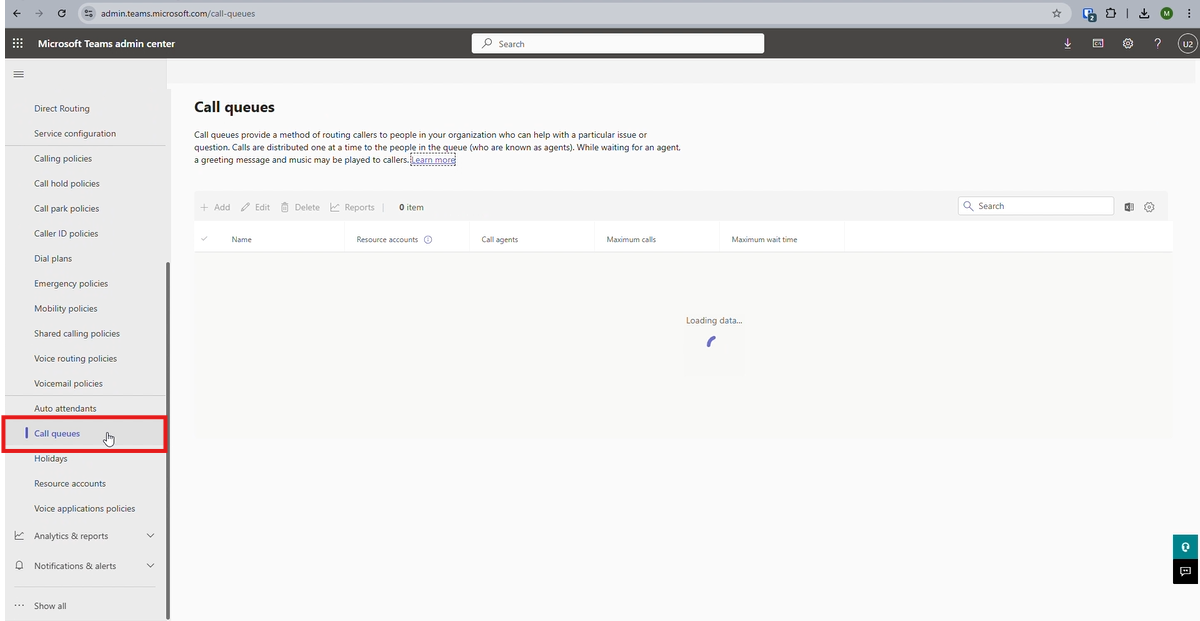Select Call queues in sidebar
1200x621 pixels.
(x=57, y=434)
